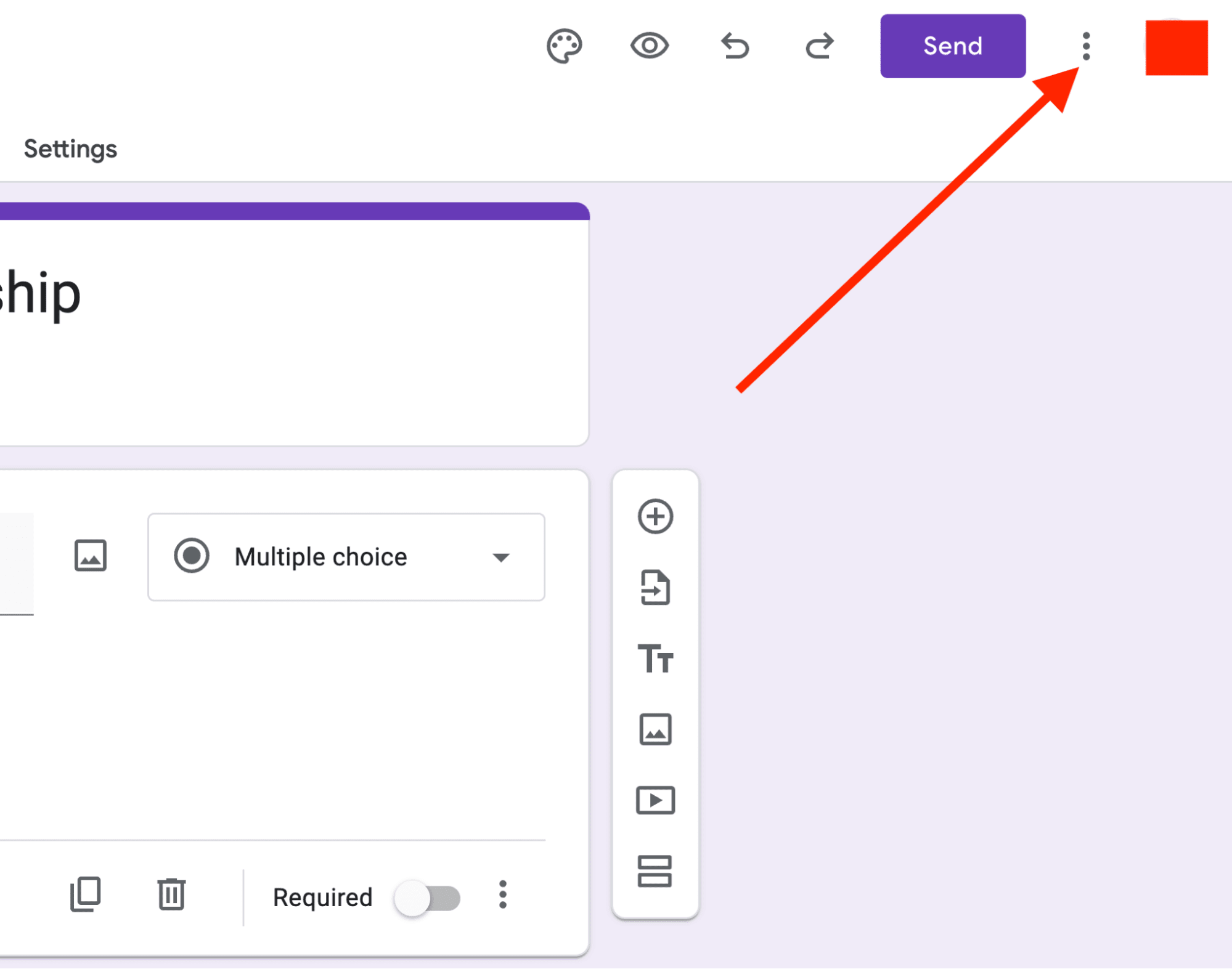This screenshot has height=969, width=1232.
Task: Add a new question
Action: pos(656,517)
